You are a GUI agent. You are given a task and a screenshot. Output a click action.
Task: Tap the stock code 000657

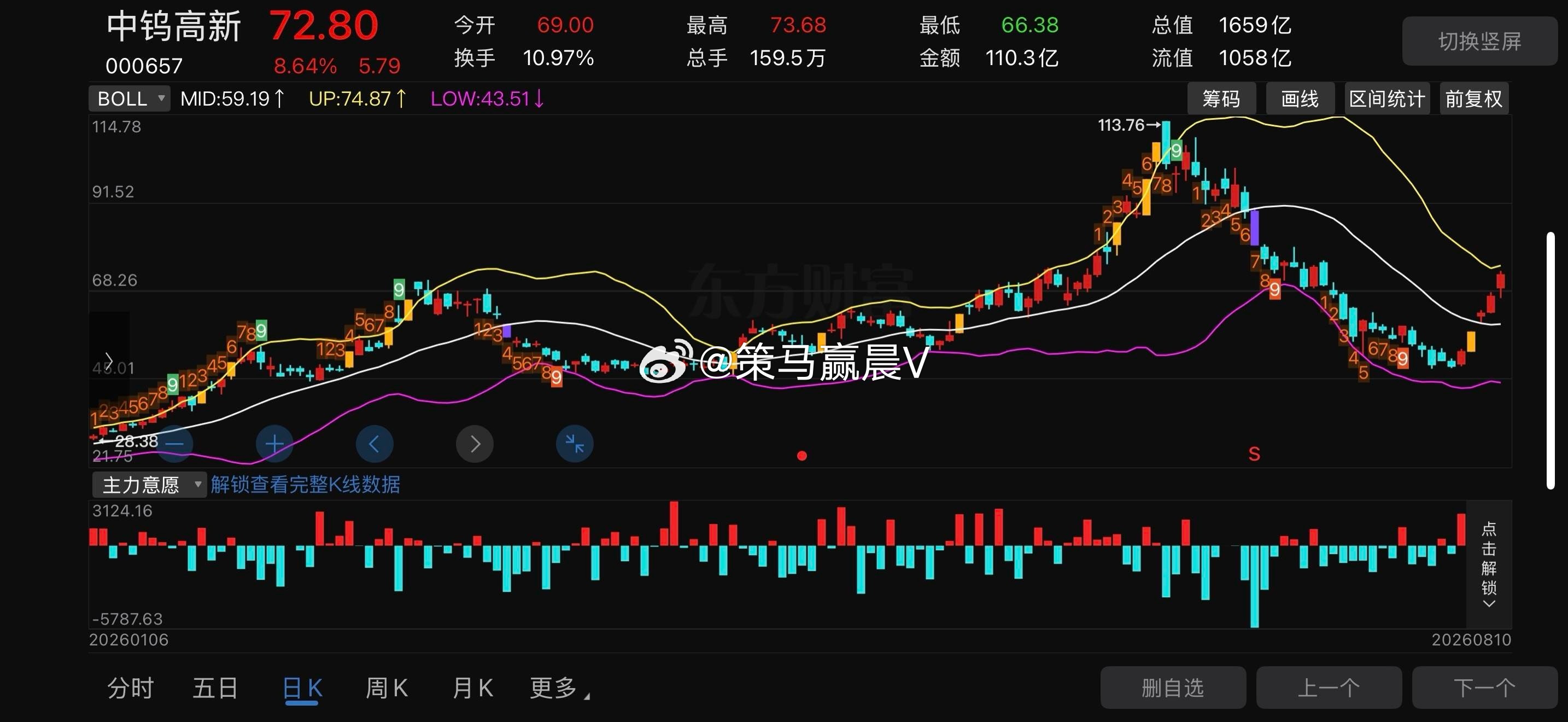tap(144, 66)
